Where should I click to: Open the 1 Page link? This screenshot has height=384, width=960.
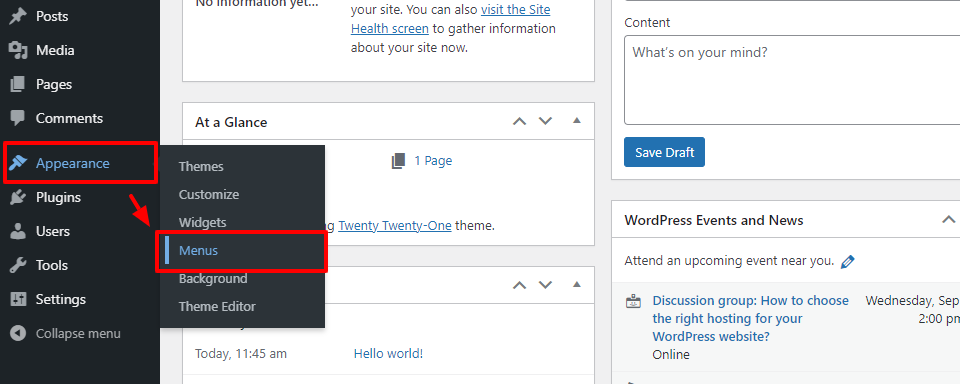pos(433,161)
